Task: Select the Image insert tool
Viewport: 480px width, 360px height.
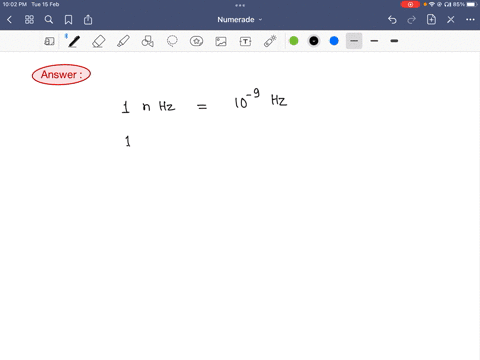Action: [221, 41]
